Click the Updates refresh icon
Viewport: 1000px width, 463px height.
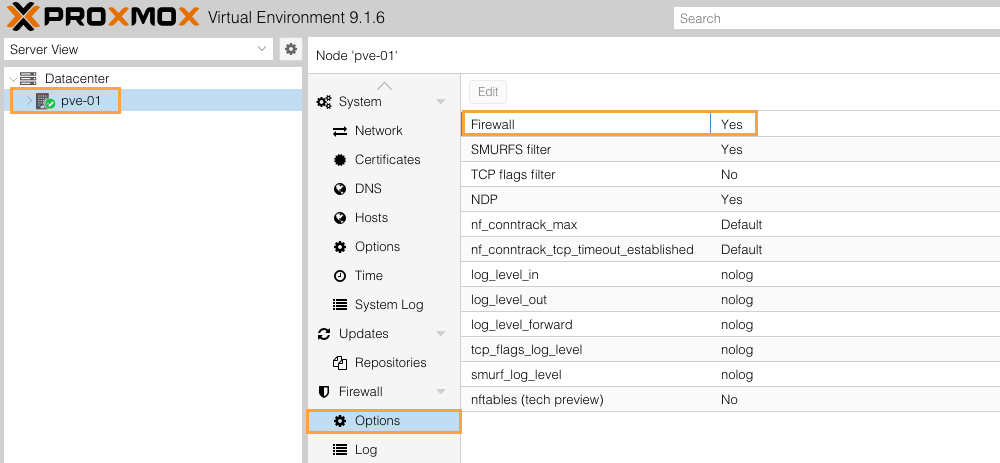tap(324, 334)
